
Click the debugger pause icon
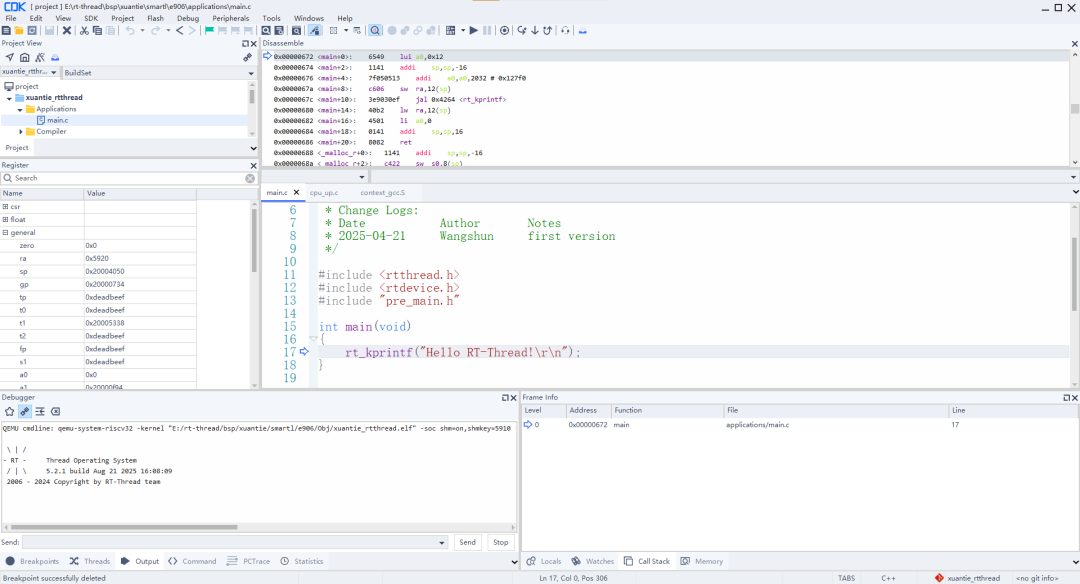487,31
